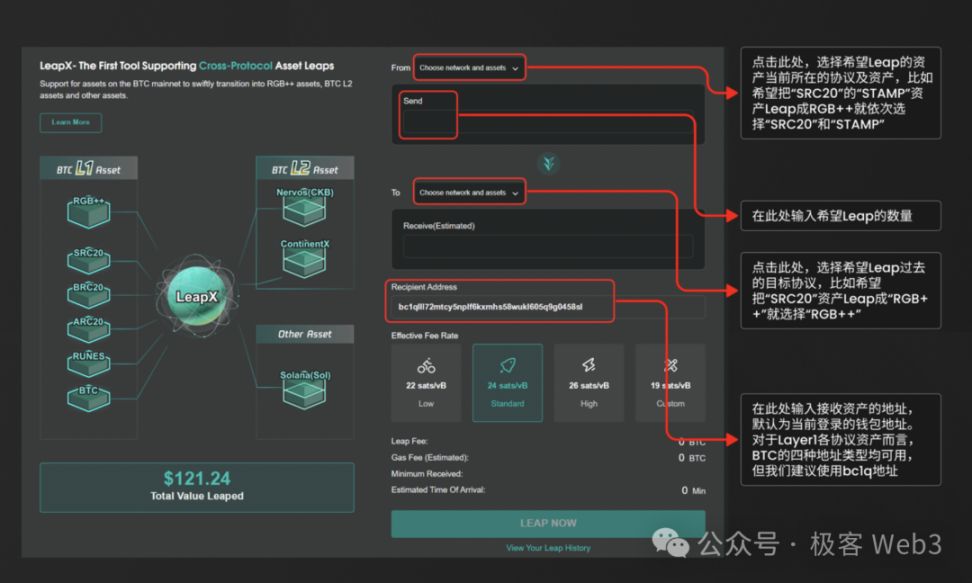
Task: Click the Send amount input field
Action: tap(548, 122)
